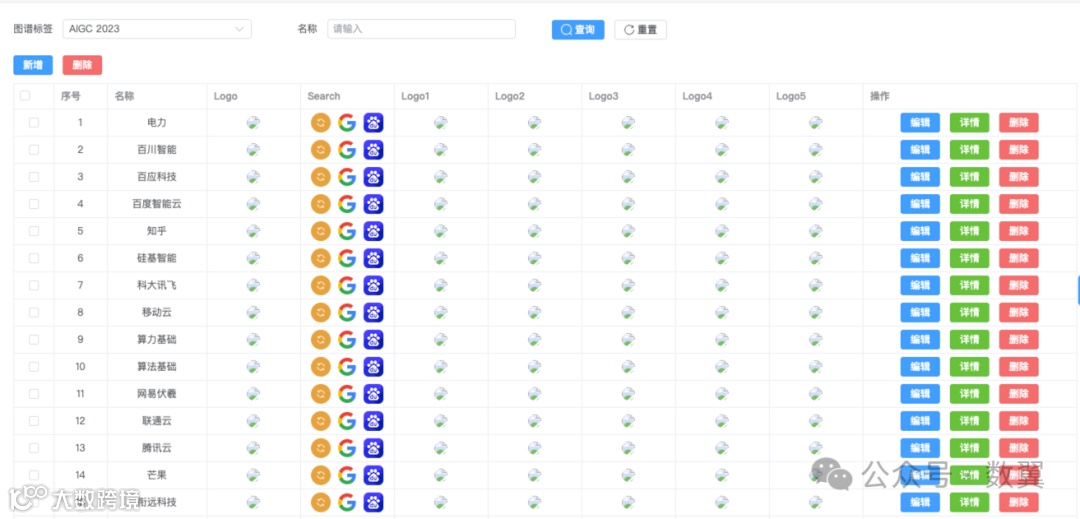Viewport: 1080px width, 519px height.
Task: Click the name cell 联通云
Action: tap(157, 421)
